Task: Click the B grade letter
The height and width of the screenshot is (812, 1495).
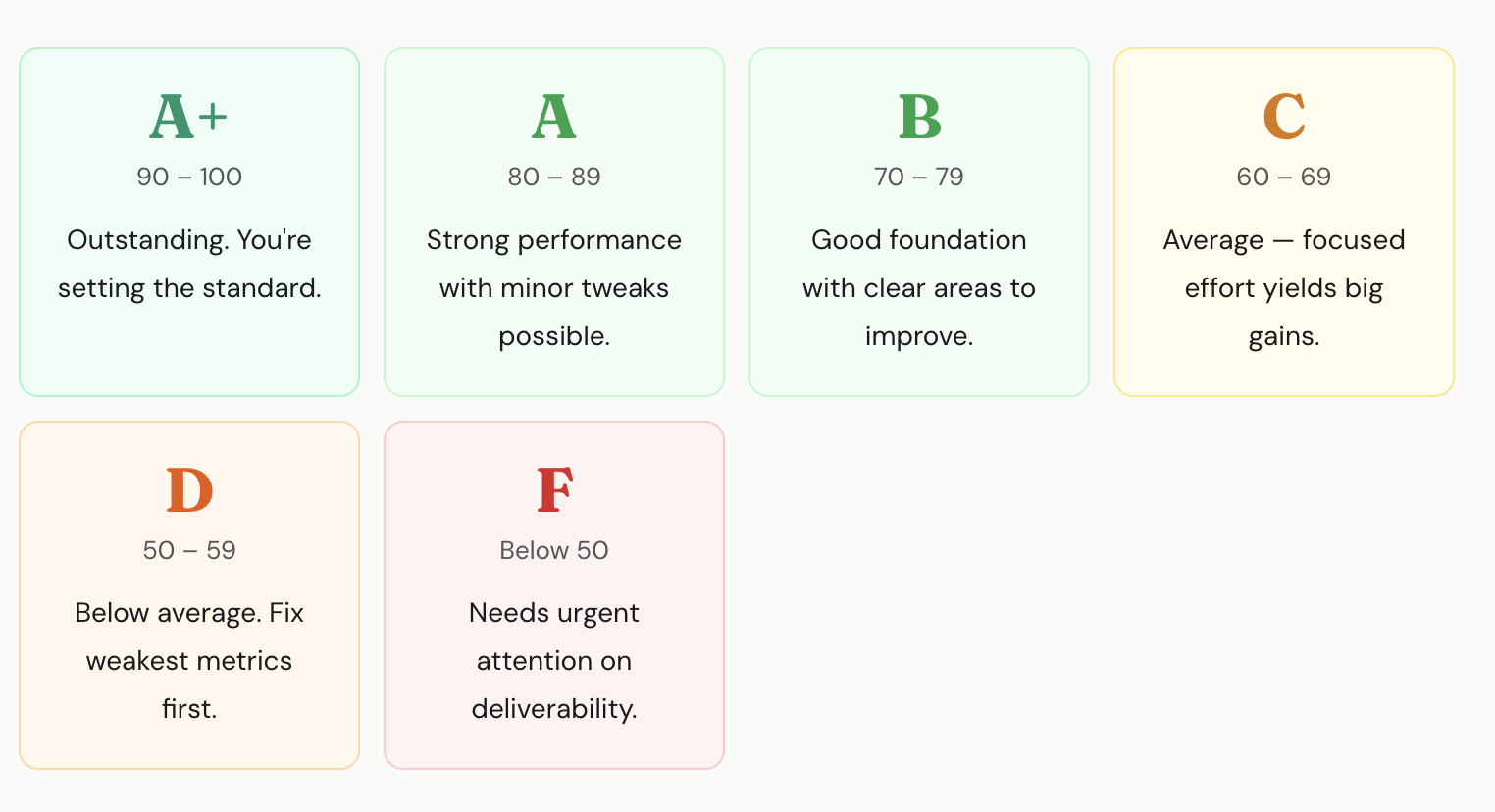Action: point(919,118)
